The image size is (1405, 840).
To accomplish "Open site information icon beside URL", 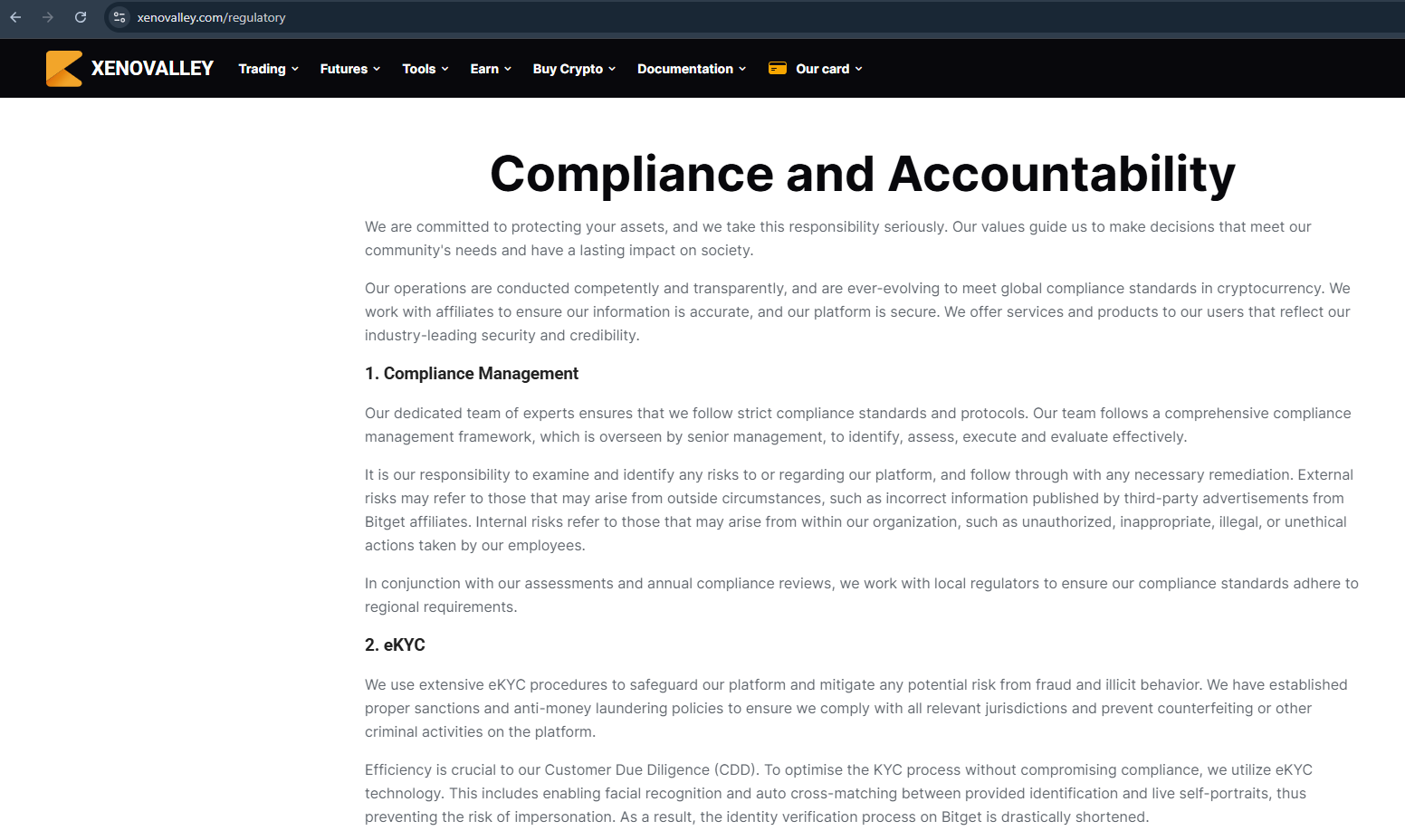I will click(119, 17).
